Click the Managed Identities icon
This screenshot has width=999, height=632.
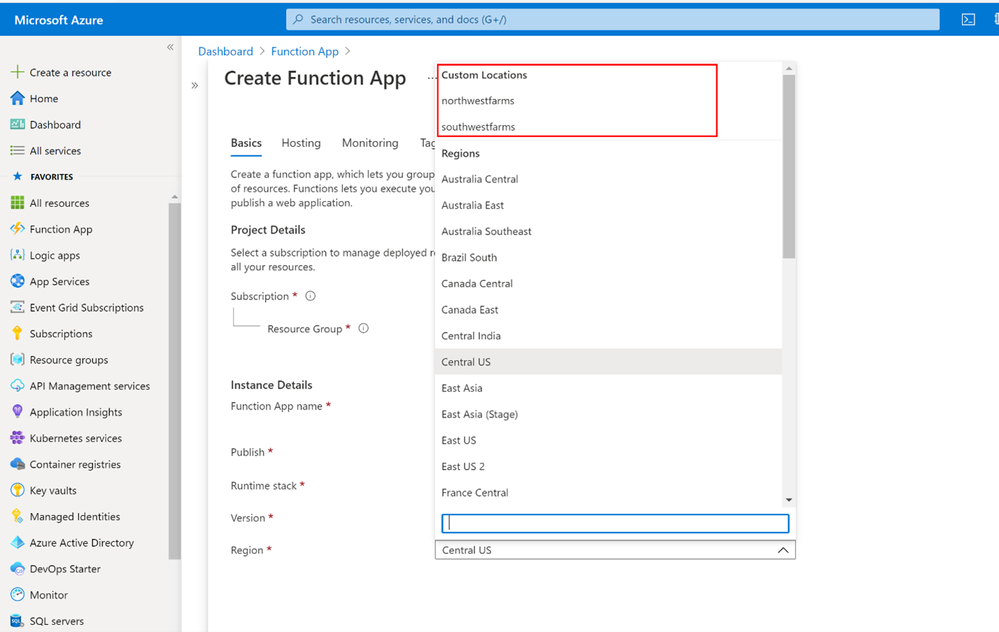click(17, 516)
